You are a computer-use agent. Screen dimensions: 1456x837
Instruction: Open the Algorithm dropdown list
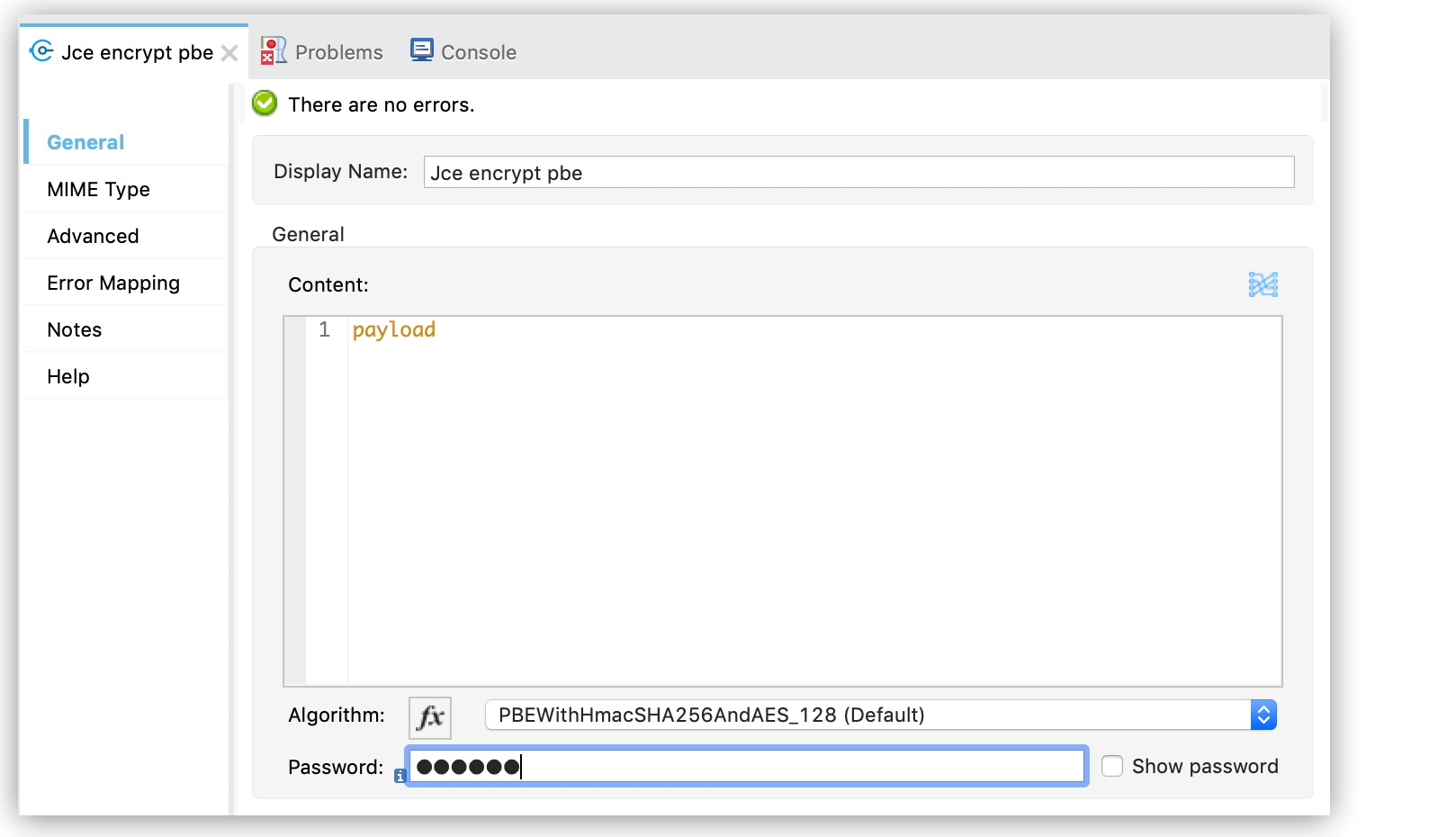point(873,715)
